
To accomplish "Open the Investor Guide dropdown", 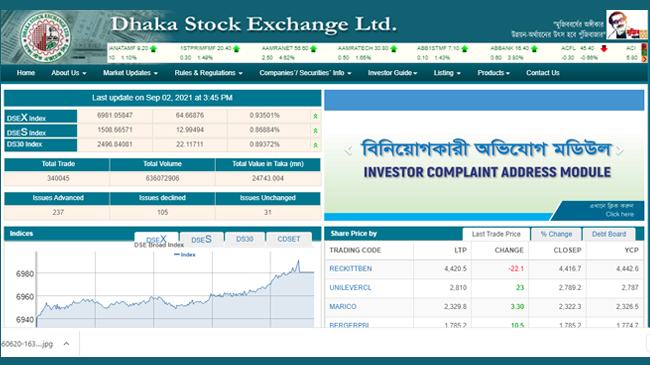I will coord(392,73).
